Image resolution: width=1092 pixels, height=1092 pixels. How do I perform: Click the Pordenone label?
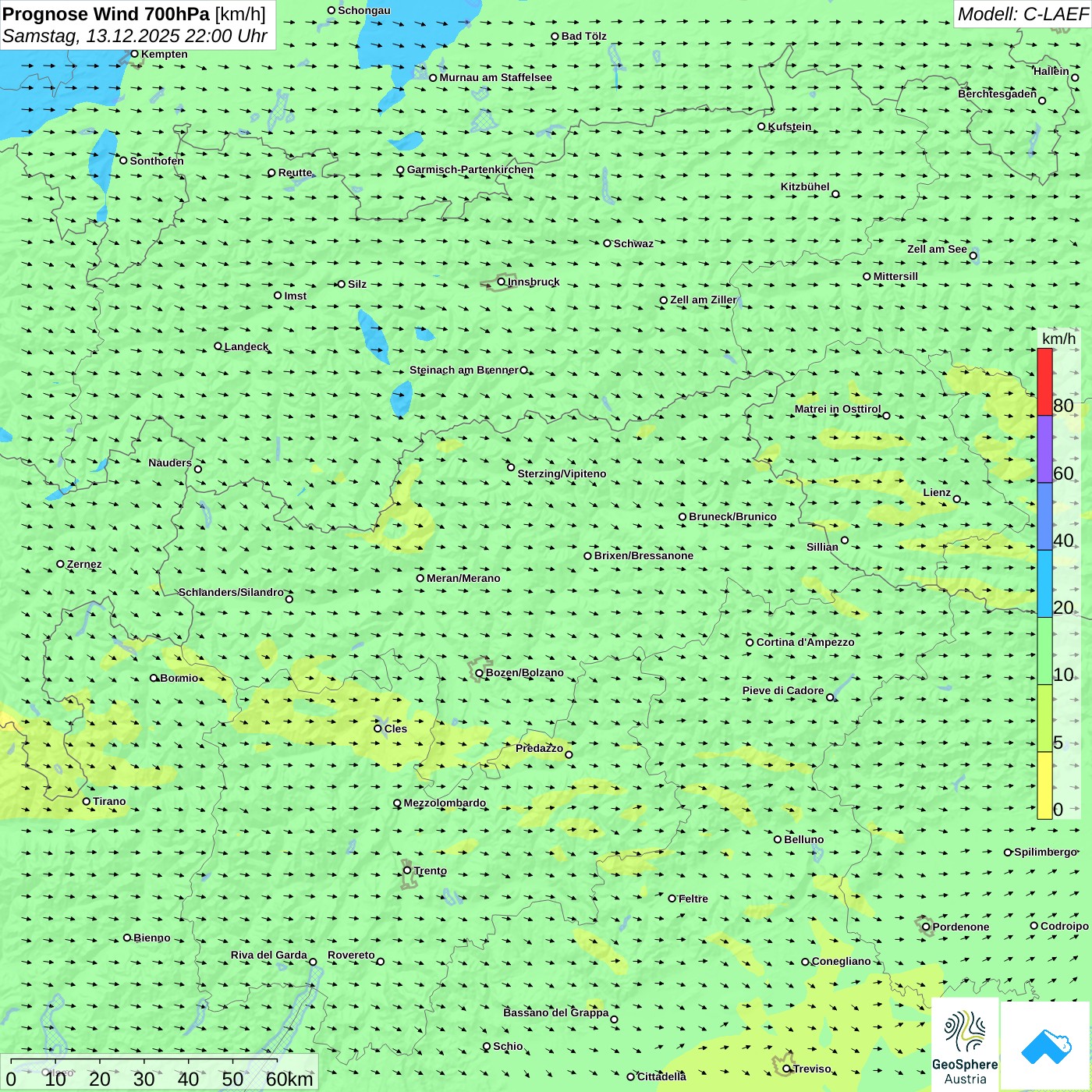[961, 927]
